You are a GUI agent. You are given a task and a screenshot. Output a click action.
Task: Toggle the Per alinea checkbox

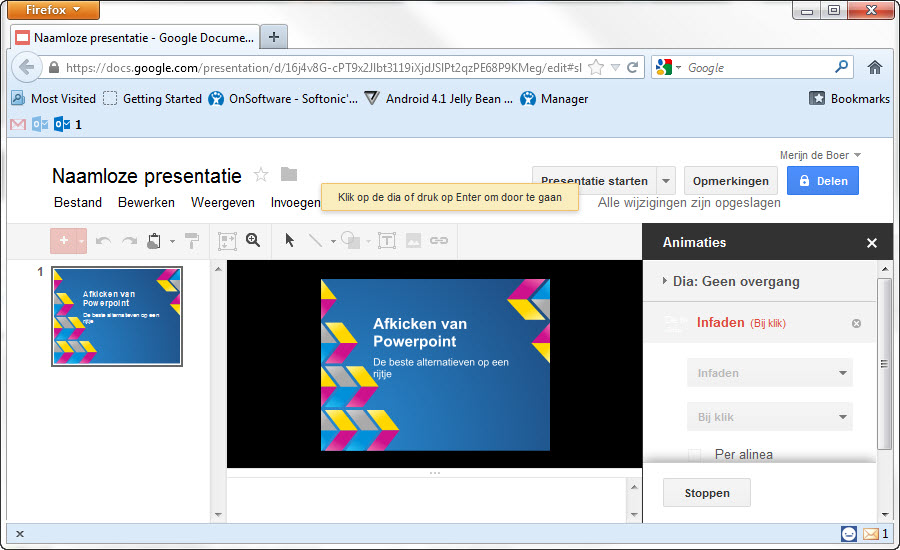pyautogui.click(x=695, y=455)
